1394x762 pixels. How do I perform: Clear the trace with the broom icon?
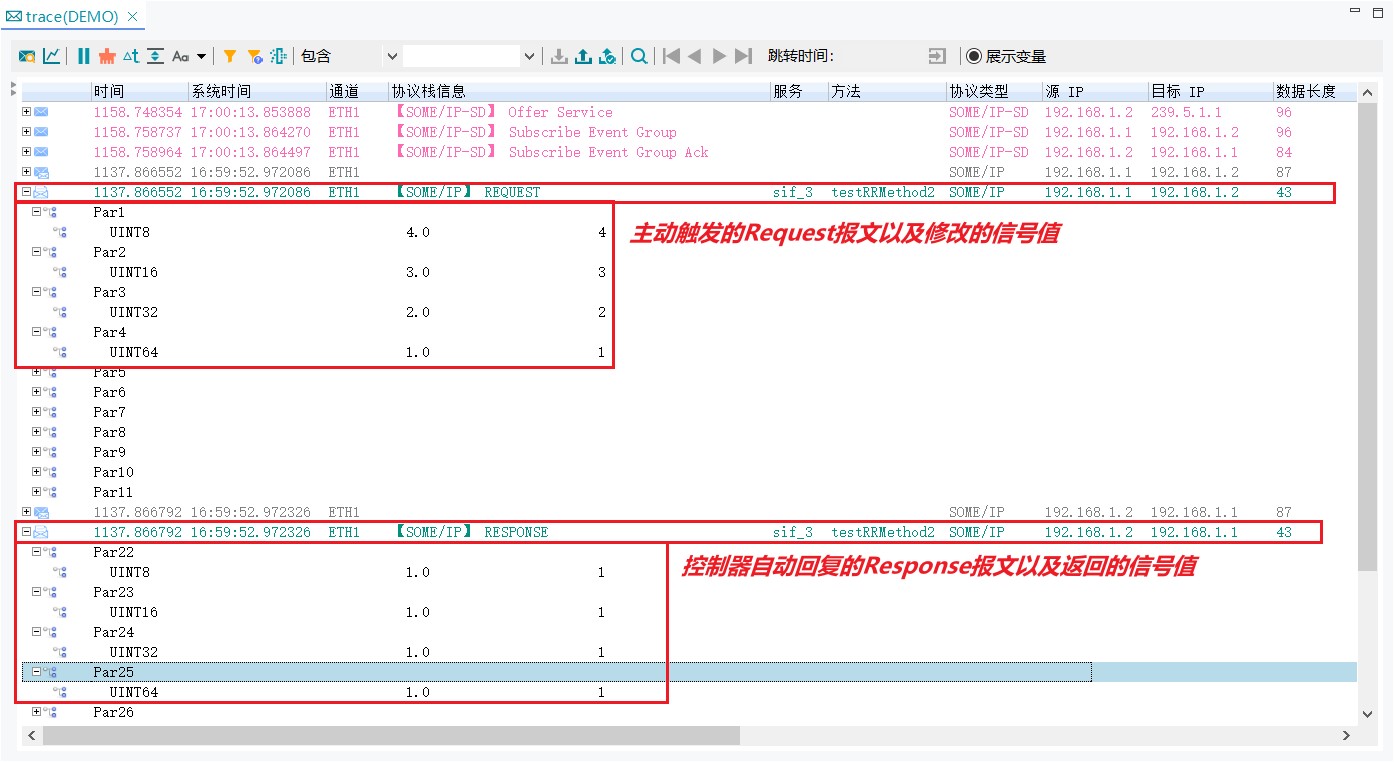107,57
